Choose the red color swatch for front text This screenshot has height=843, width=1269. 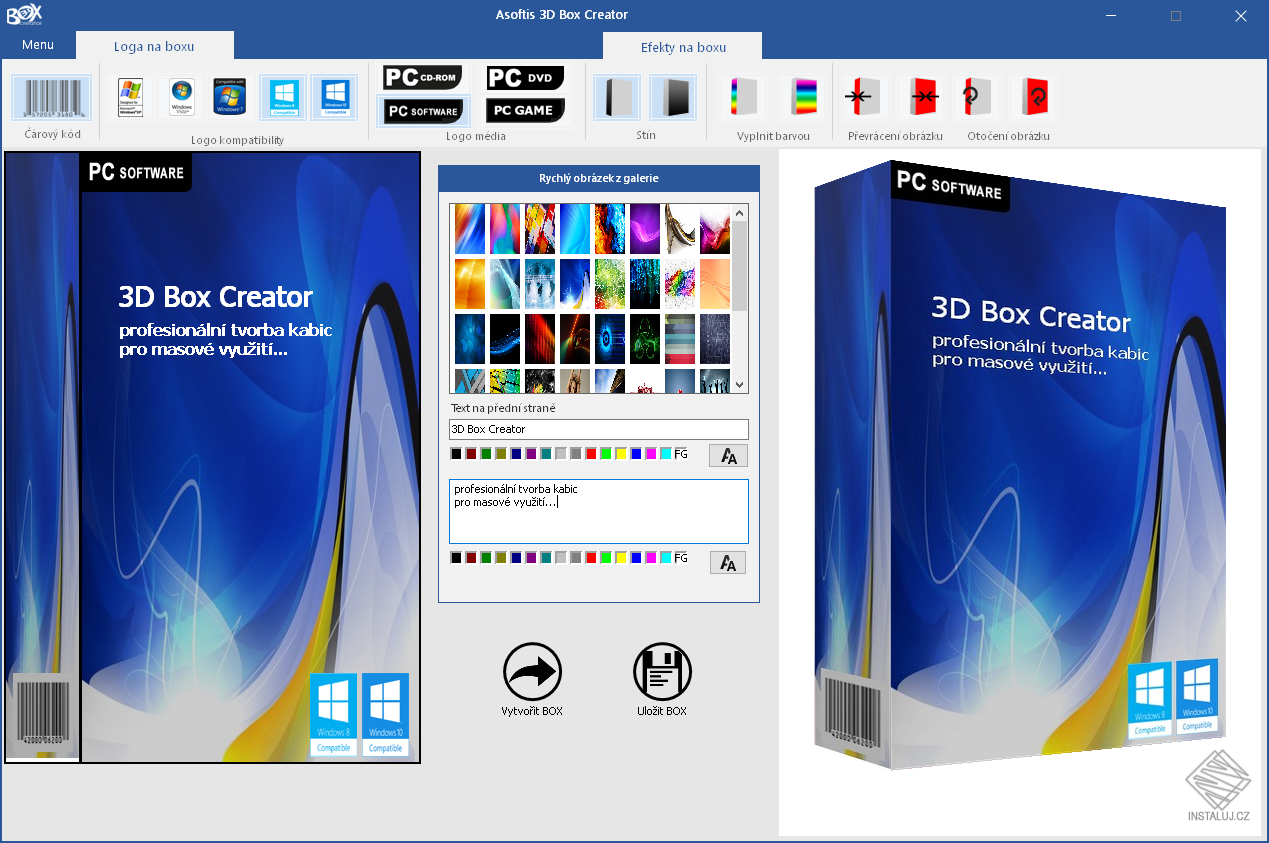point(590,453)
